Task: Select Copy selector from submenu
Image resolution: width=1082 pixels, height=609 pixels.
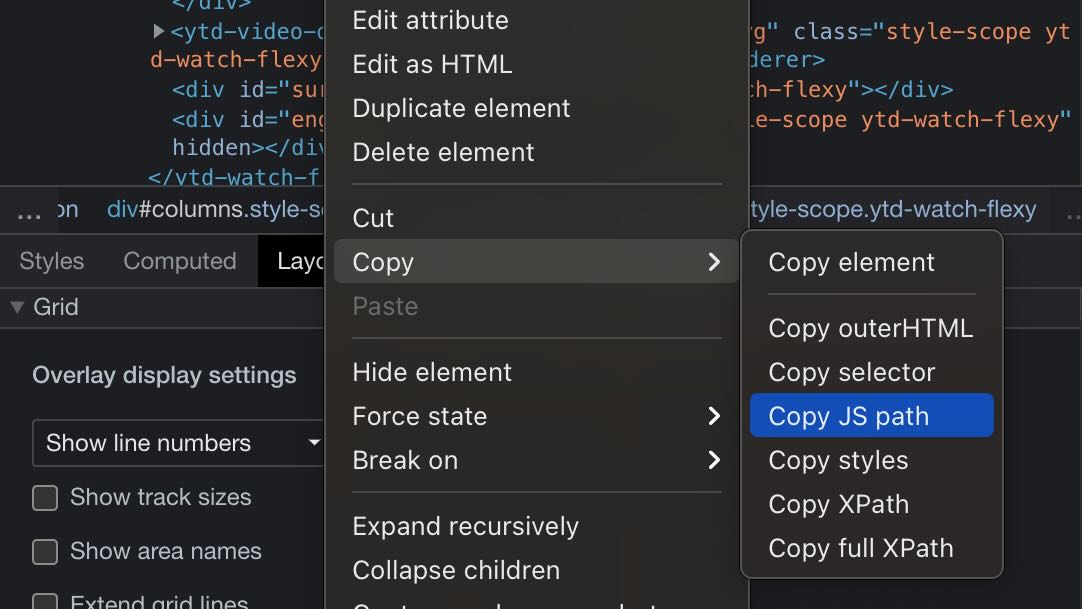Action: tap(851, 372)
